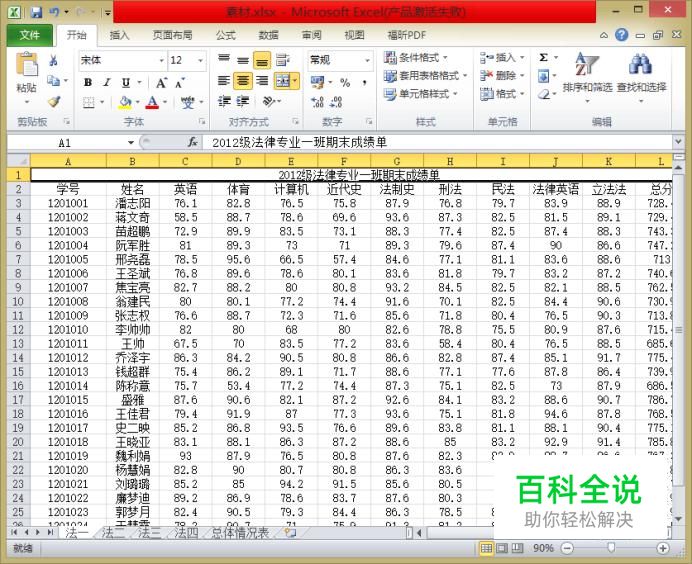Open fill color dropdown arrow
The width and height of the screenshot is (692, 564).
(138, 102)
